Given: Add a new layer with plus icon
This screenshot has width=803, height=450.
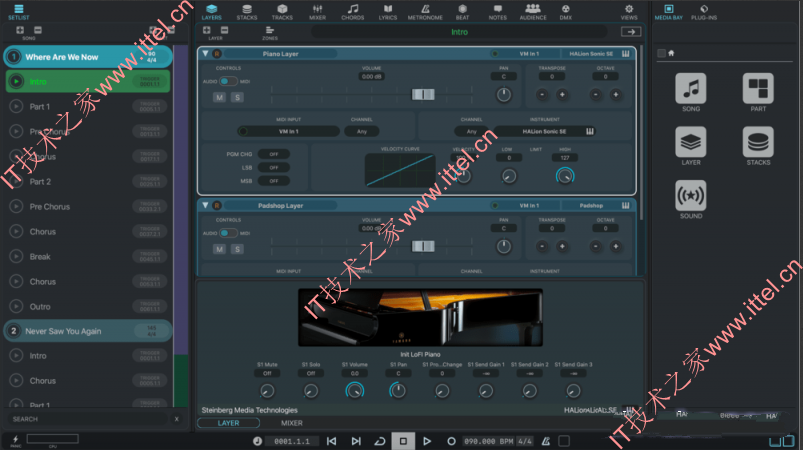Looking at the screenshot, I should click(x=207, y=31).
